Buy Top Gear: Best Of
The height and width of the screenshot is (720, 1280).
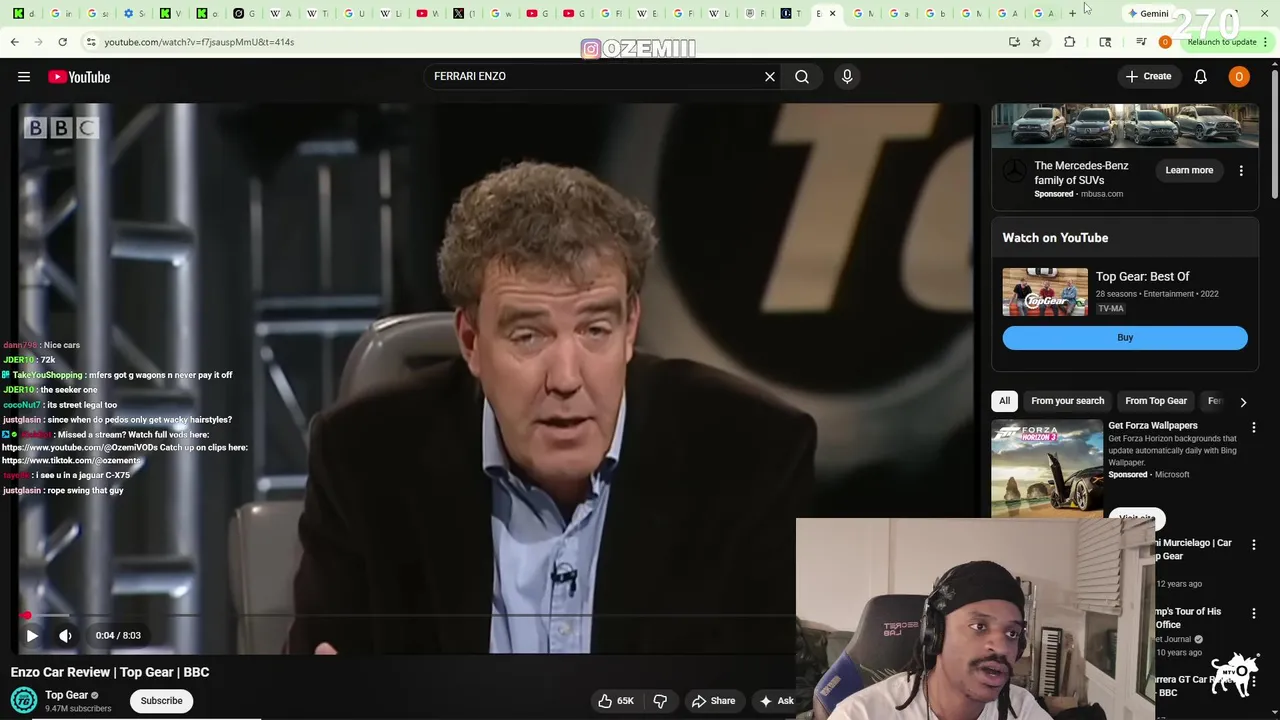coord(1125,337)
